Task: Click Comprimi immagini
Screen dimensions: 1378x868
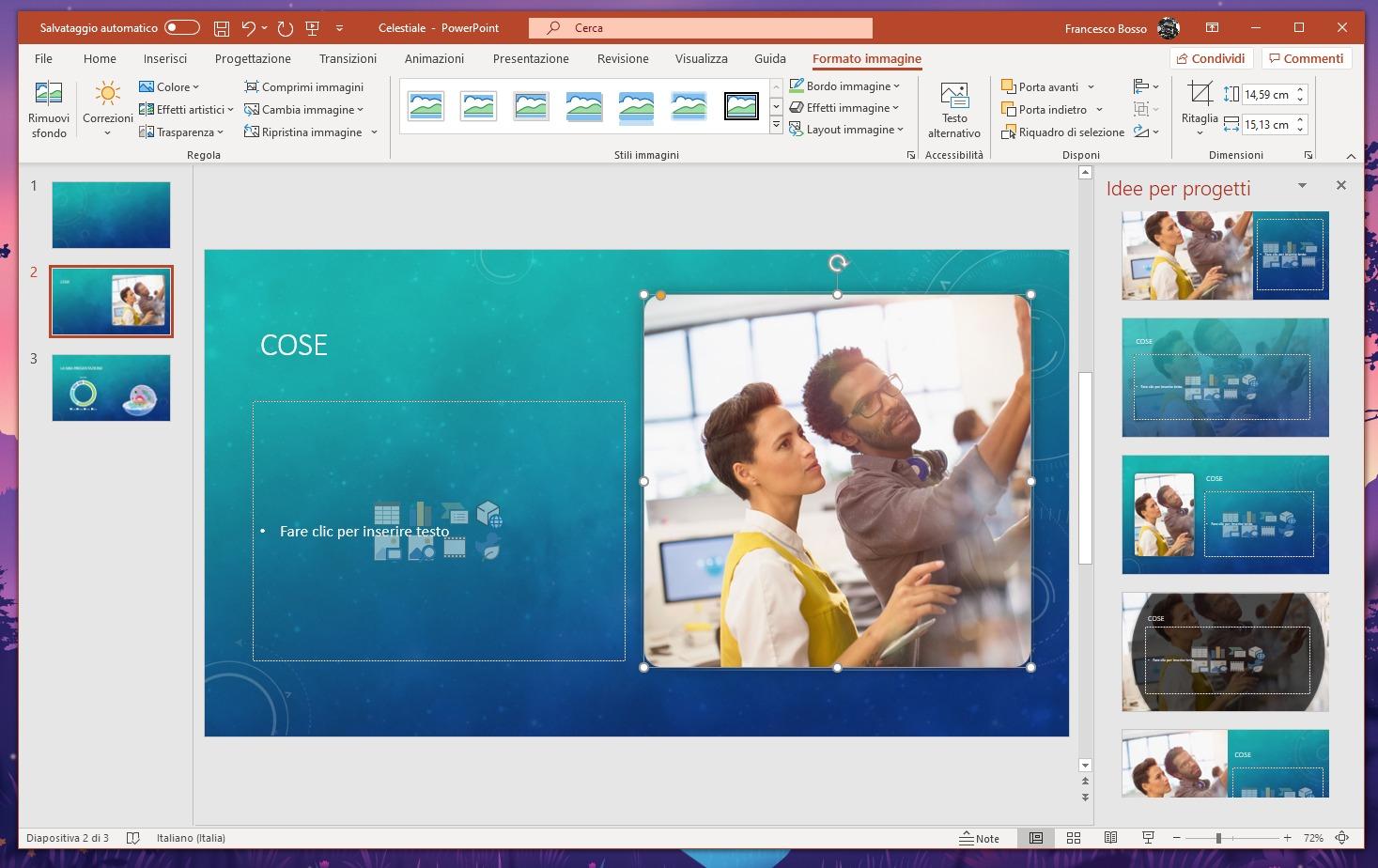Action: pyautogui.click(x=303, y=86)
